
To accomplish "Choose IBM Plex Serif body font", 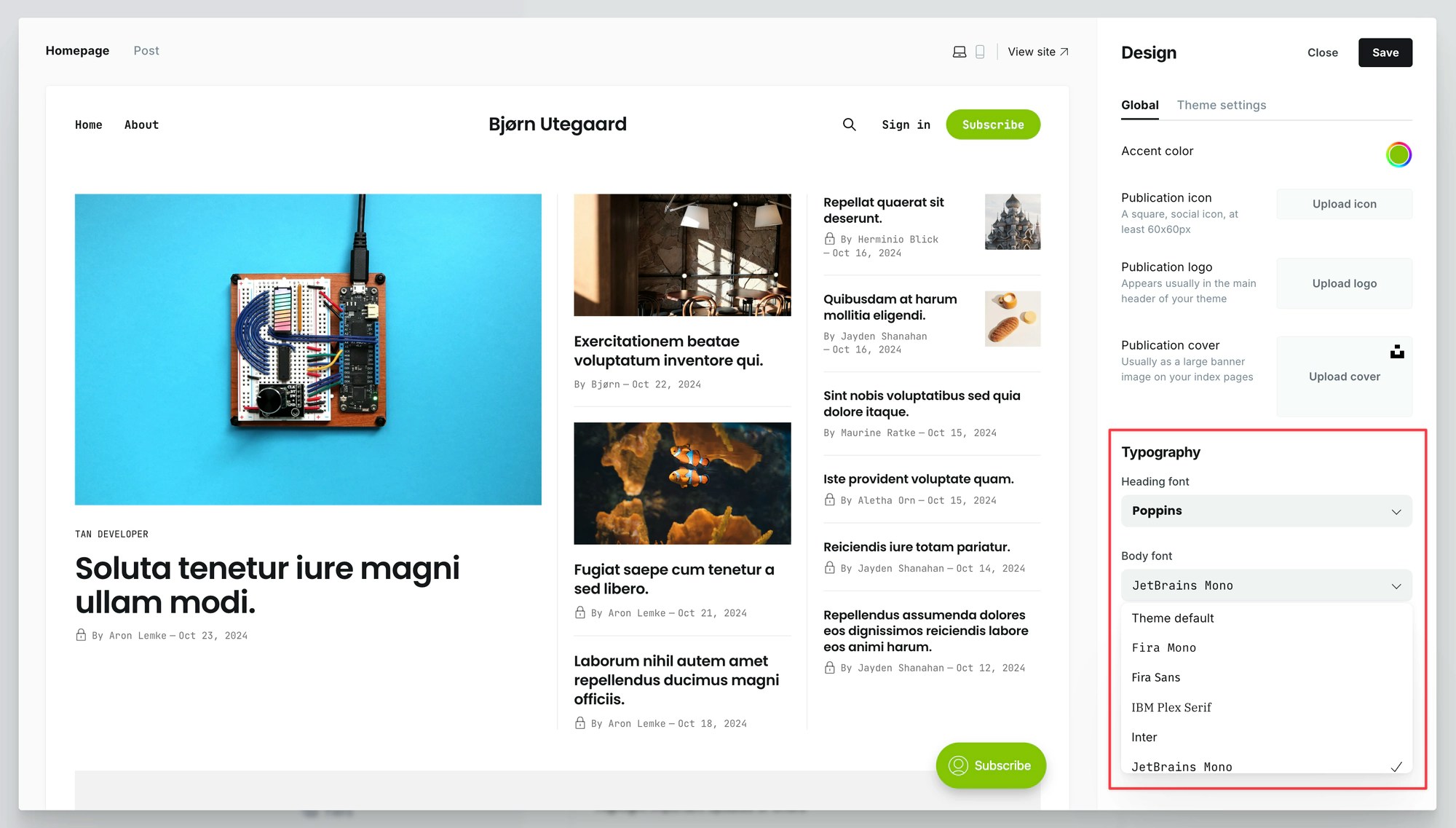I will [x=1171, y=707].
